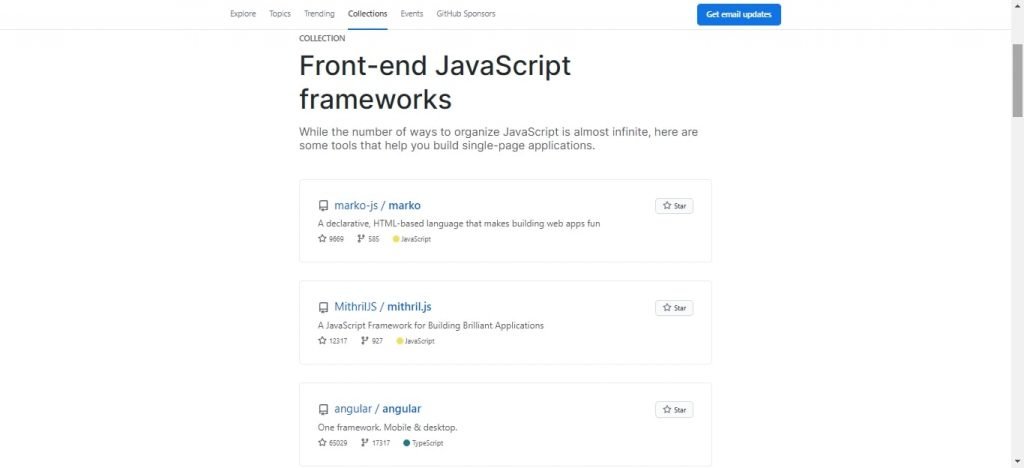The height and width of the screenshot is (468, 1024).
Task: Click the fork icon next to 927
Action: 364,341
